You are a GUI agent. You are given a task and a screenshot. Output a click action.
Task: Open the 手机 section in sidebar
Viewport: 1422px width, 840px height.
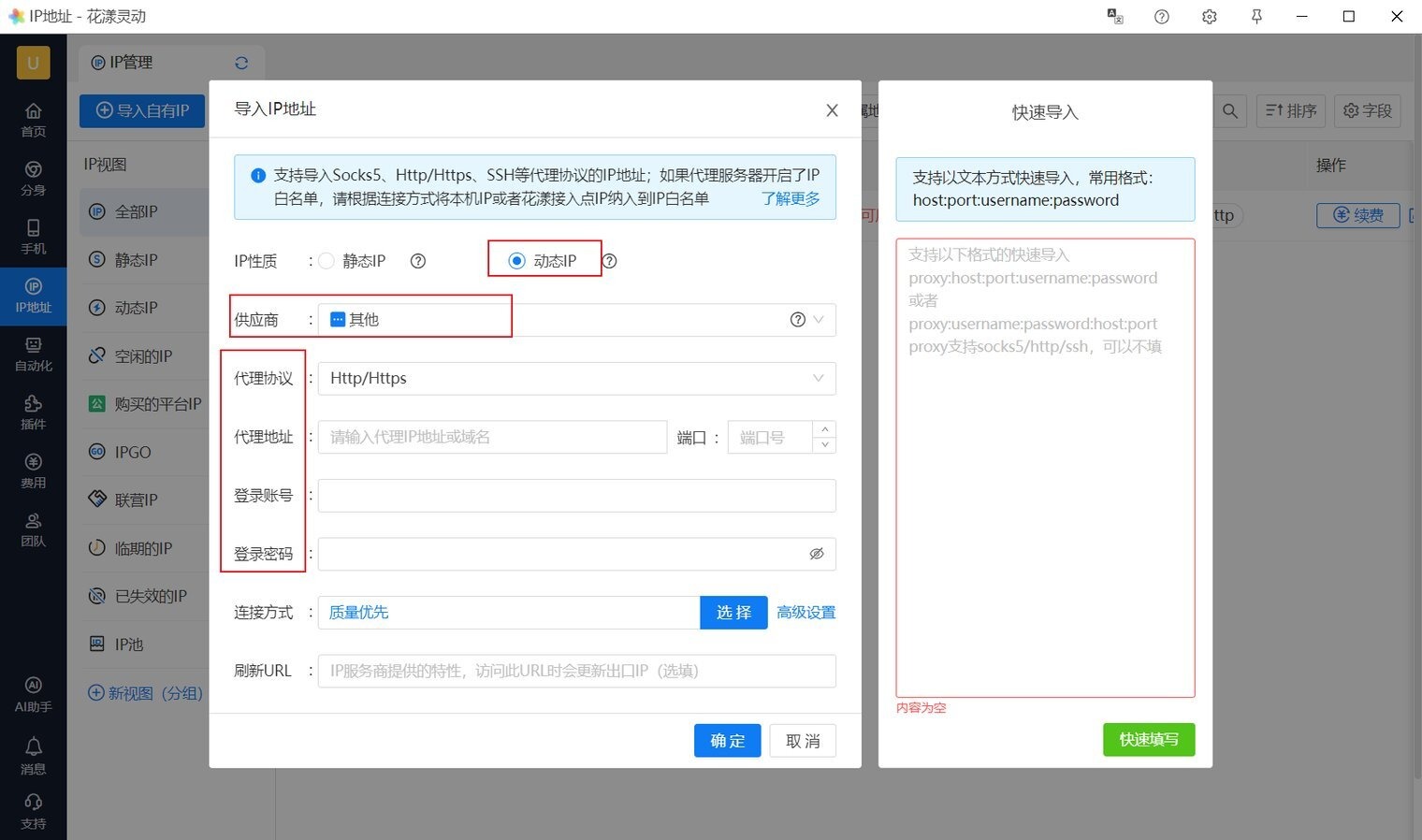[33, 237]
